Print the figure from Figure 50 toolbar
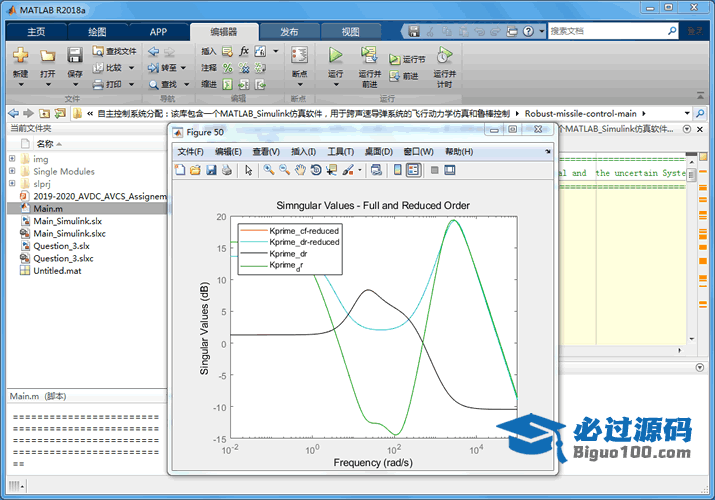The height and width of the screenshot is (500, 715). (227, 170)
